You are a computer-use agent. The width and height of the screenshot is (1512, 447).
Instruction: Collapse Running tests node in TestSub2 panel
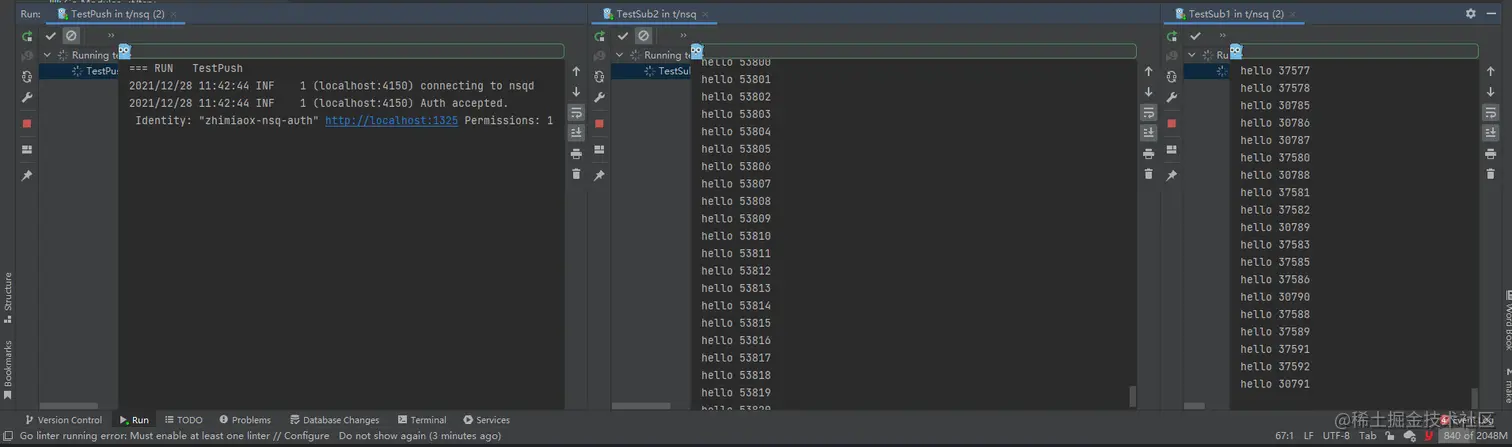[619, 55]
